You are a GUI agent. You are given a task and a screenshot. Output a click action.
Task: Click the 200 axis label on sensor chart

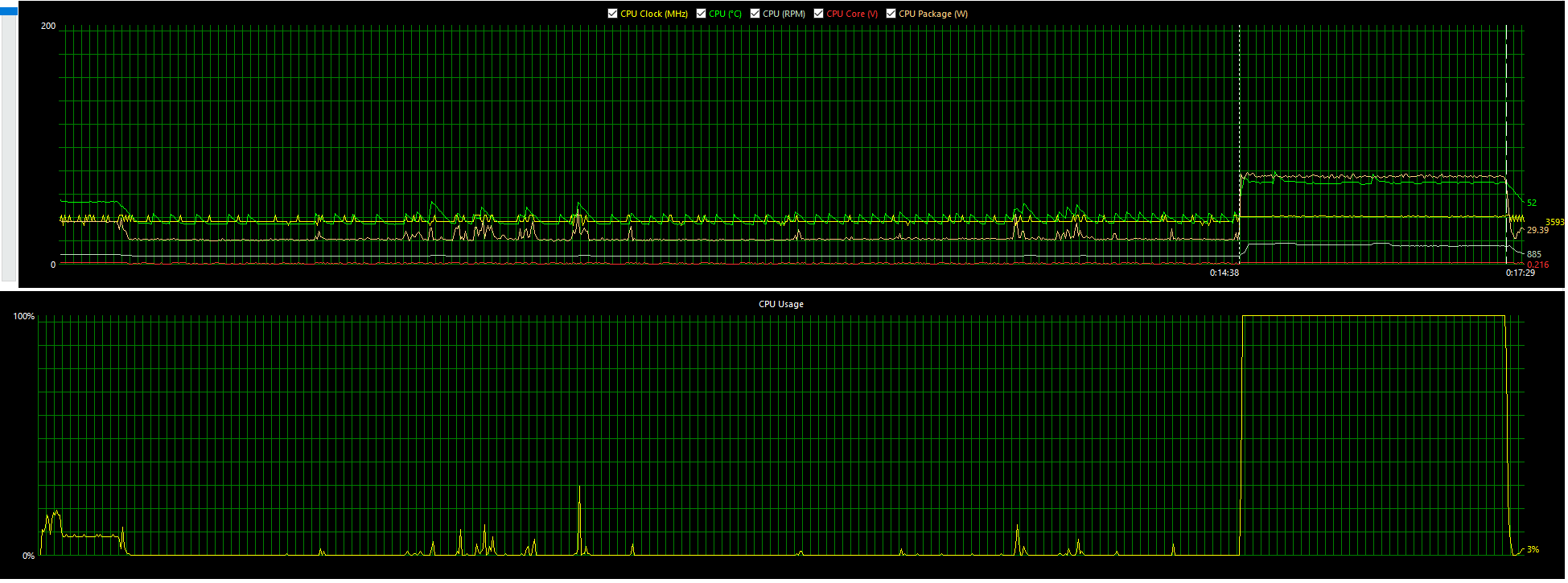(x=48, y=26)
